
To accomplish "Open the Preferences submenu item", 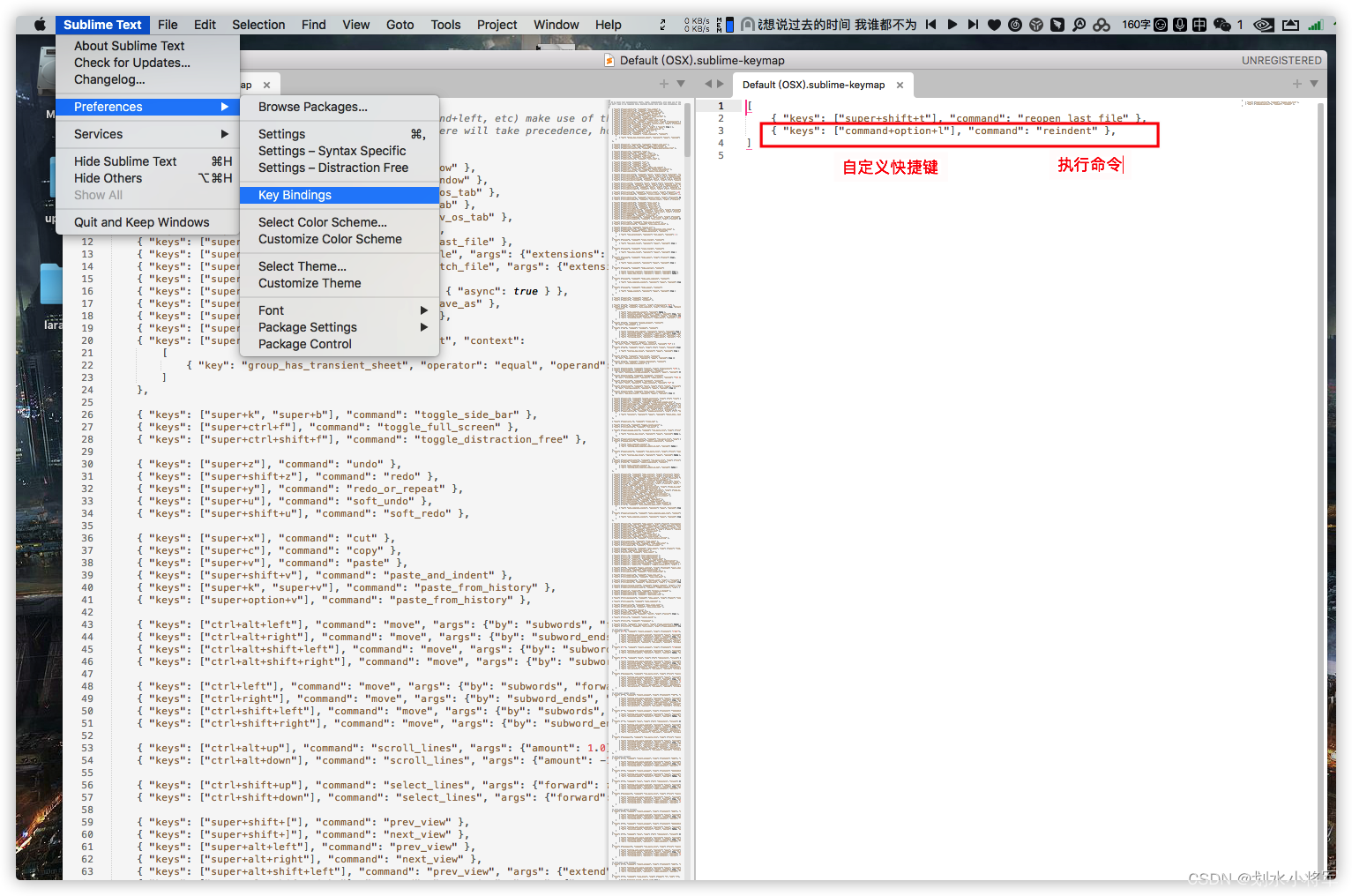I will tap(148, 107).
